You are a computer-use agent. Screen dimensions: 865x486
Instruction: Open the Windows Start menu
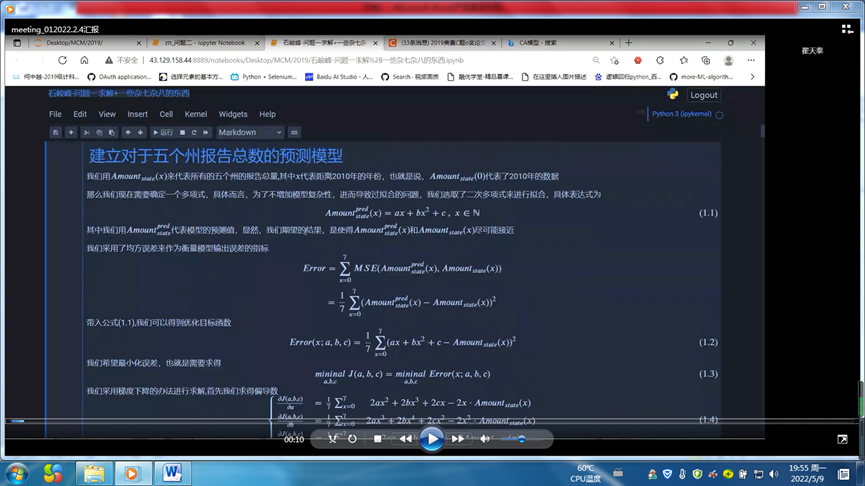click(17, 472)
